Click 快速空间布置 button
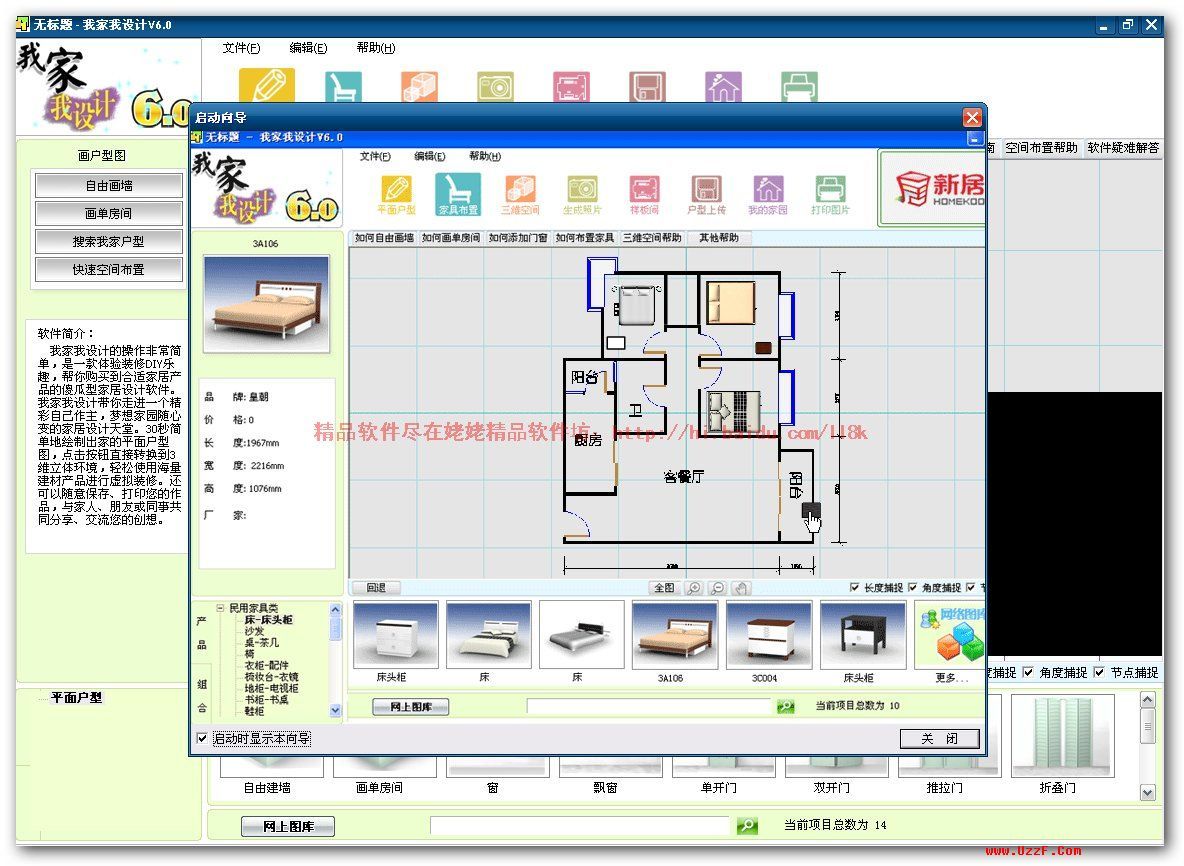Viewport: 1184px width, 866px height. click(109, 270)
